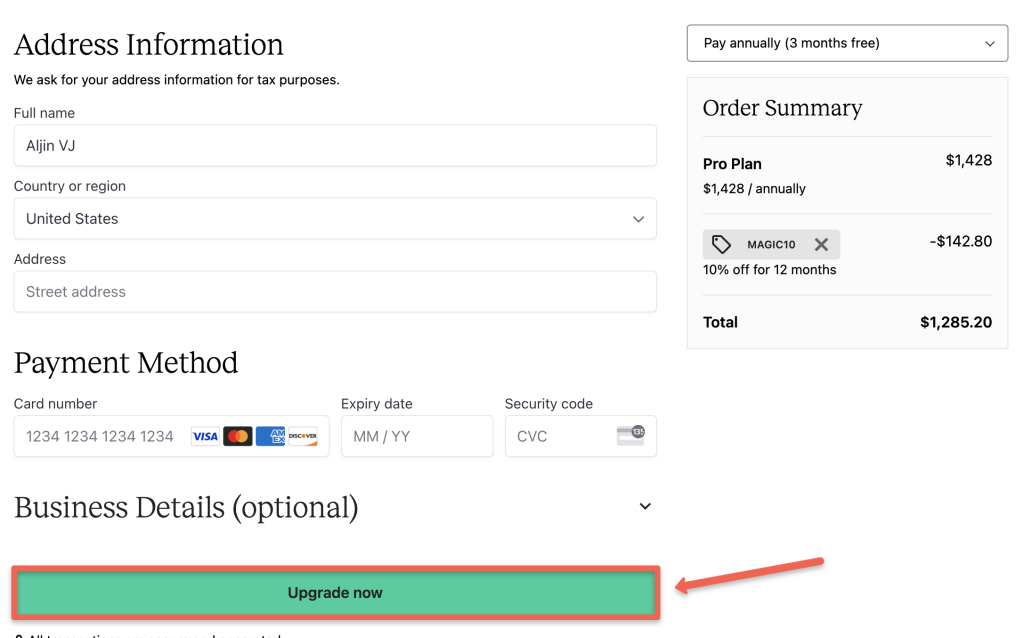Screen dimensions: 1024x638
Task: Click the Full name input field
Action: click(335, 145)
